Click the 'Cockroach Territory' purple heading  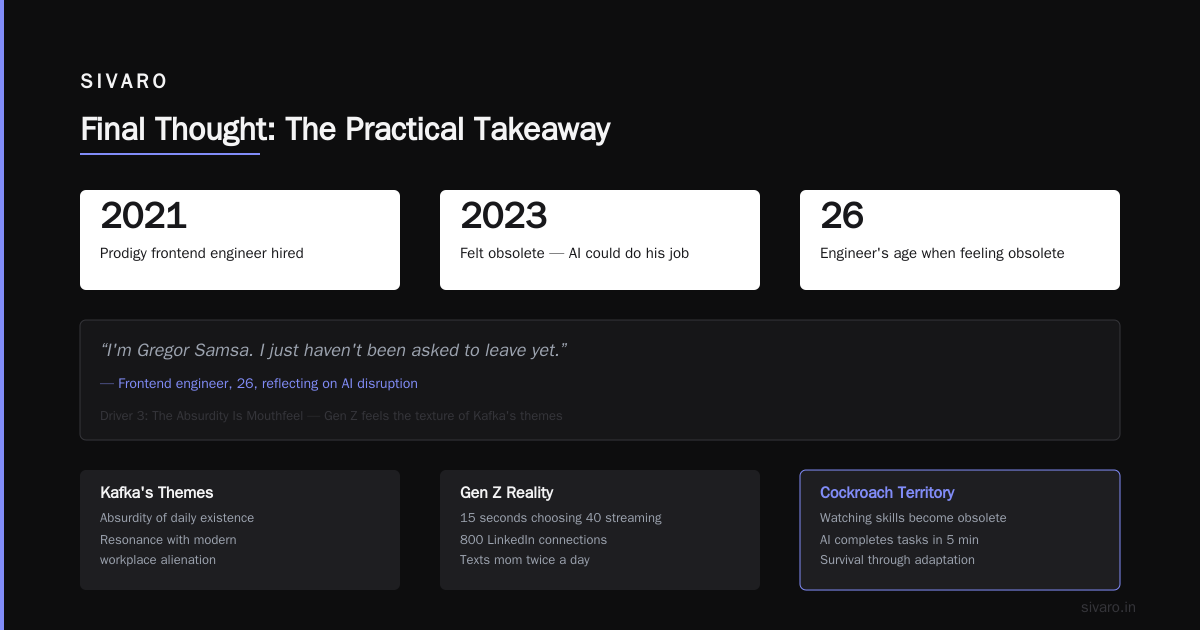(887, 492)
